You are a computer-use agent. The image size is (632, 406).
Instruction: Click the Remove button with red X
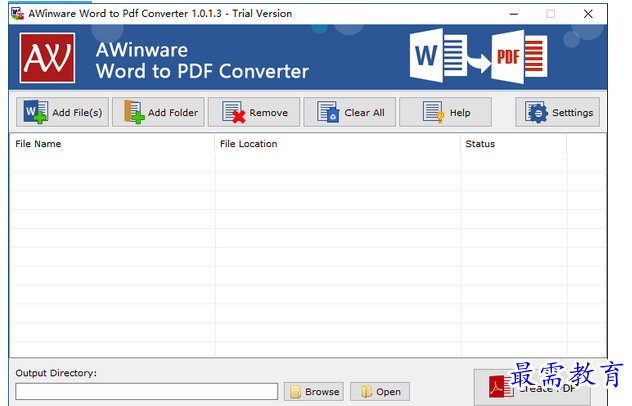pyautogui.click(x=254, y=112)
